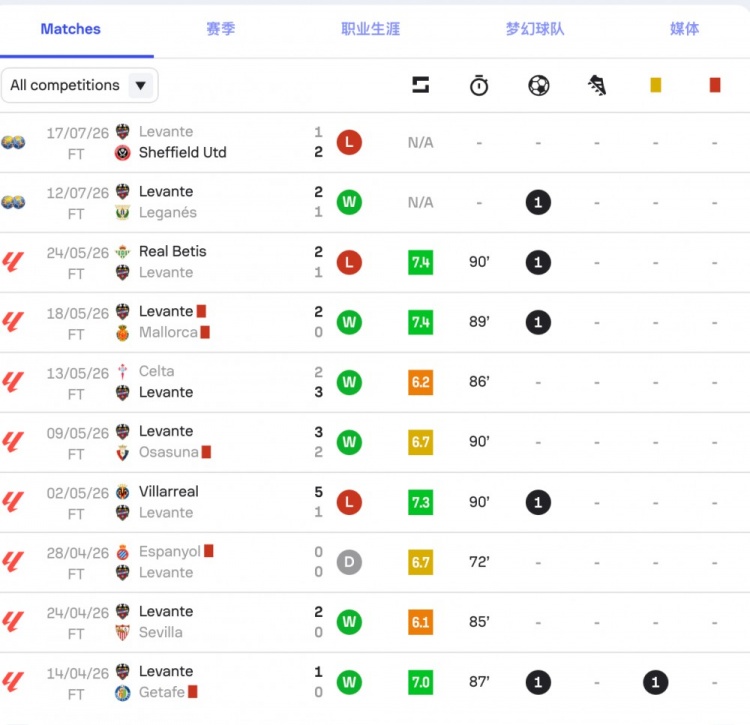The image size is (750, 725).
Task: Click the Celta club crest
Action: click(x=122, y=372)
